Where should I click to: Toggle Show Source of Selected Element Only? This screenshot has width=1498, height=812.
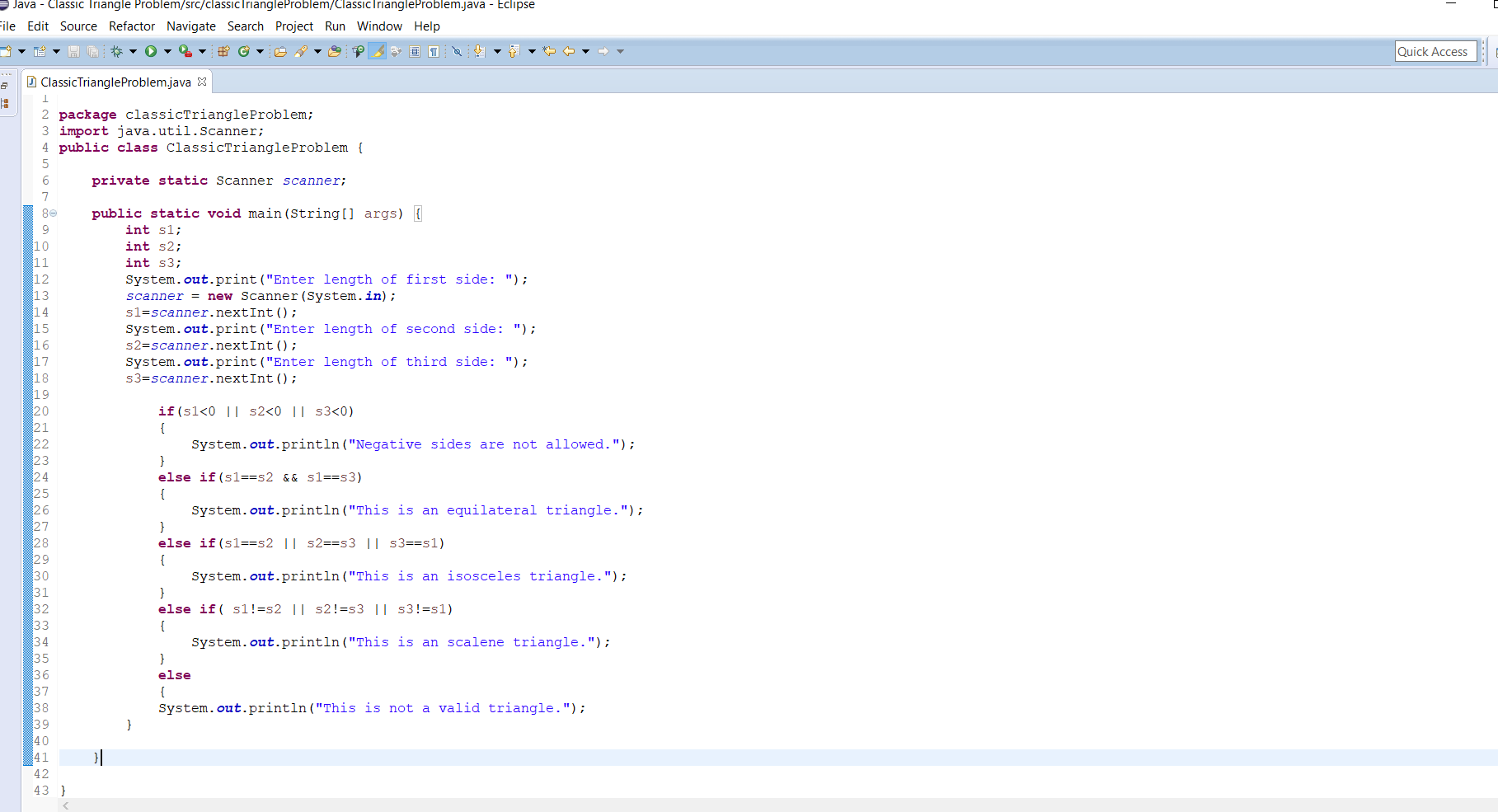pyautogui.click(x=416, y=51)
